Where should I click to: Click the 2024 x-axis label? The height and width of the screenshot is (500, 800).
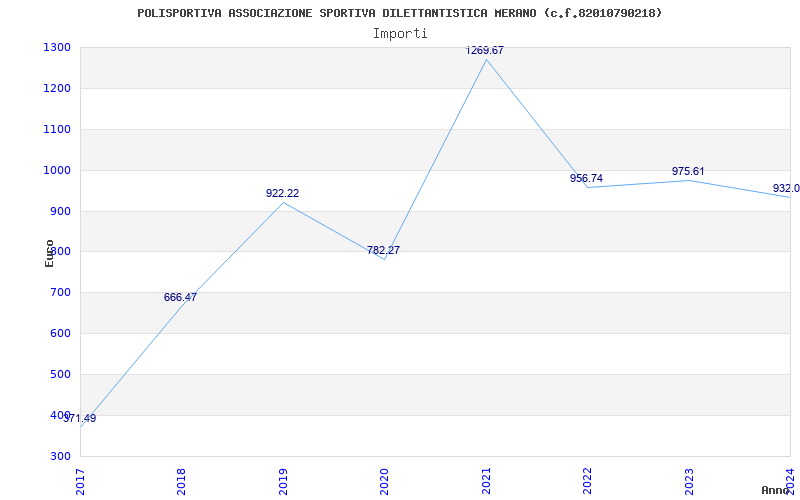(790, 481)
